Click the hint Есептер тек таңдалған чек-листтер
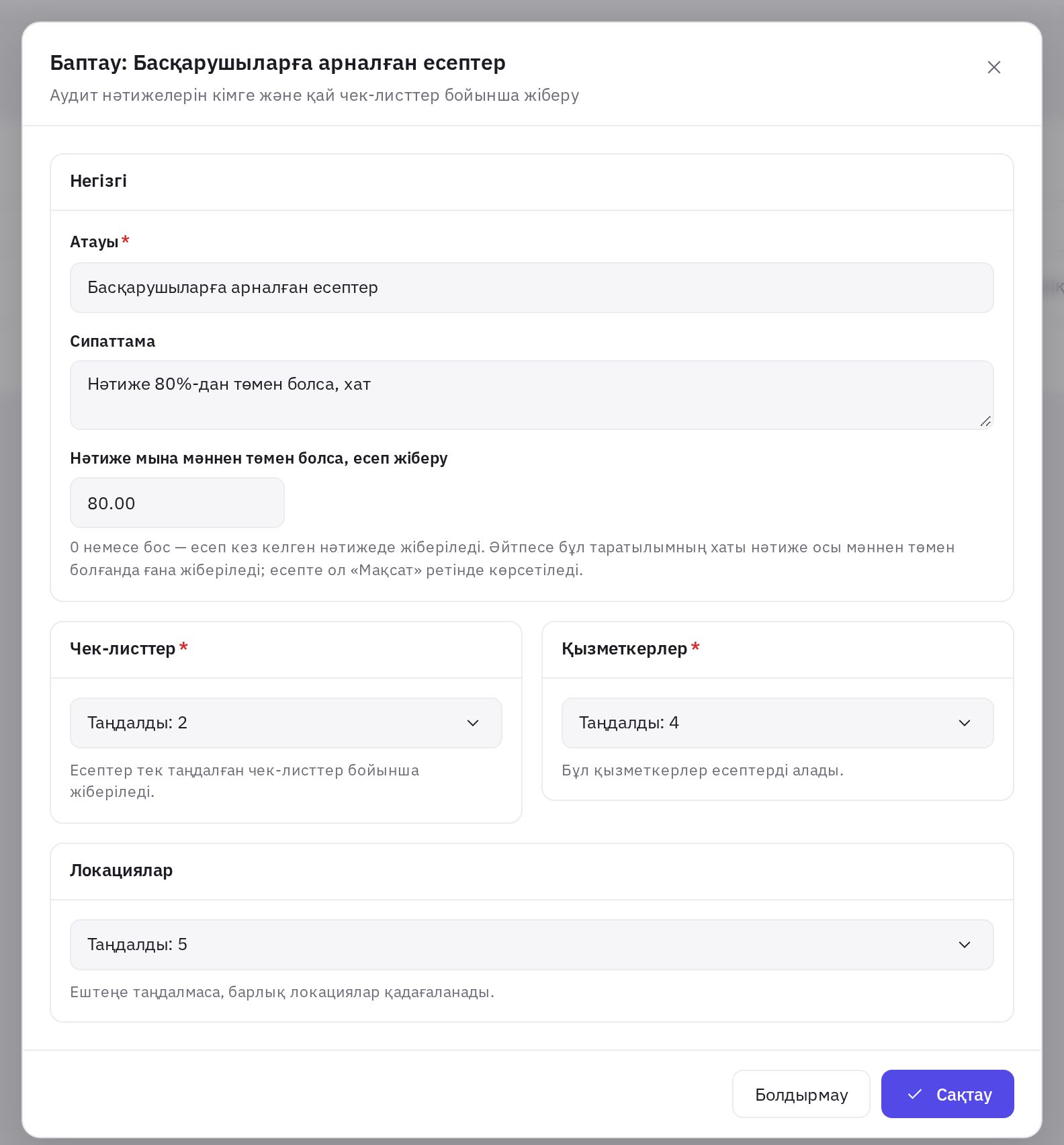This screenshot has width=1064, height=1145. [245, 781]
